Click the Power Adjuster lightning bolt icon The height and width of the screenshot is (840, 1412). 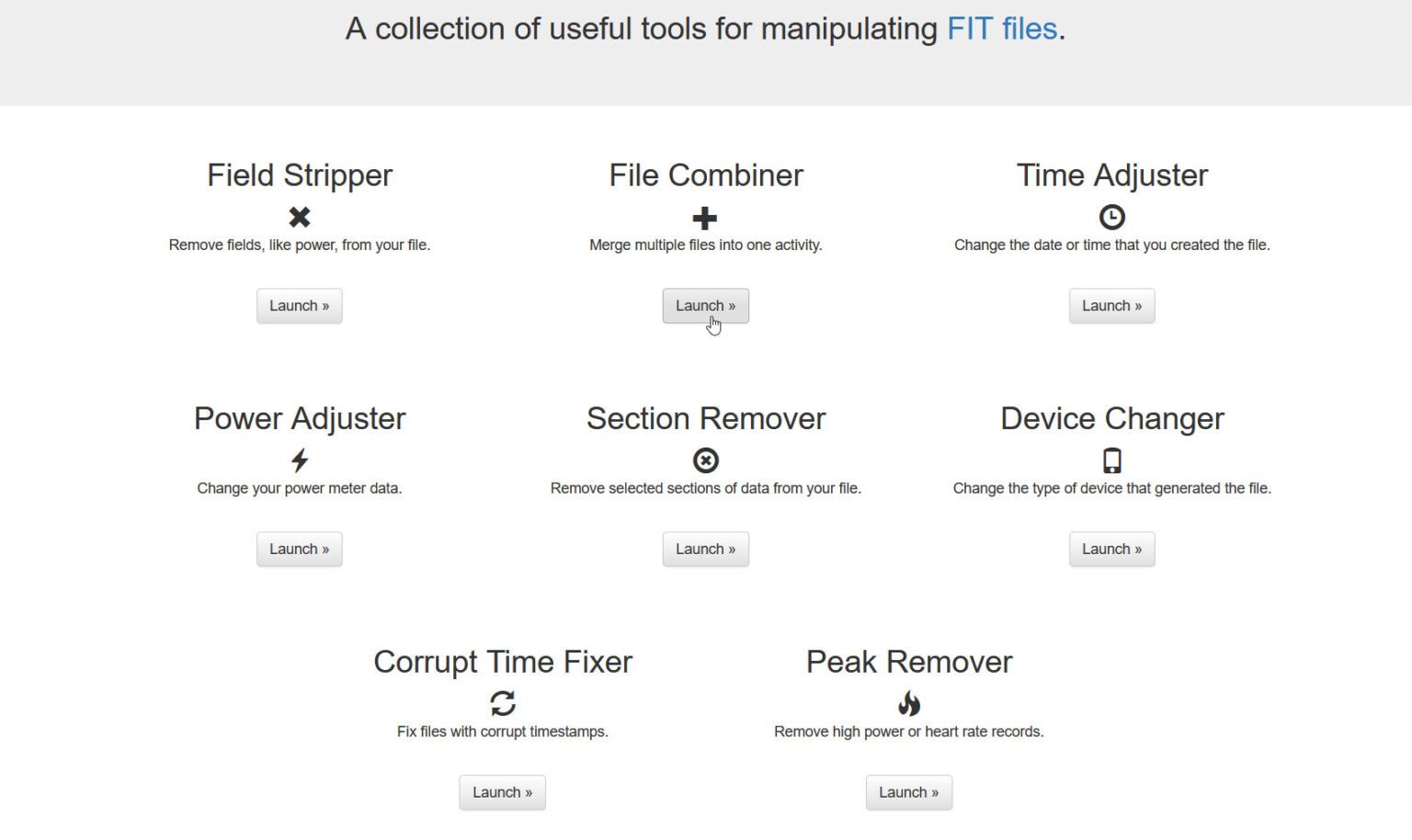pos(300,460)
